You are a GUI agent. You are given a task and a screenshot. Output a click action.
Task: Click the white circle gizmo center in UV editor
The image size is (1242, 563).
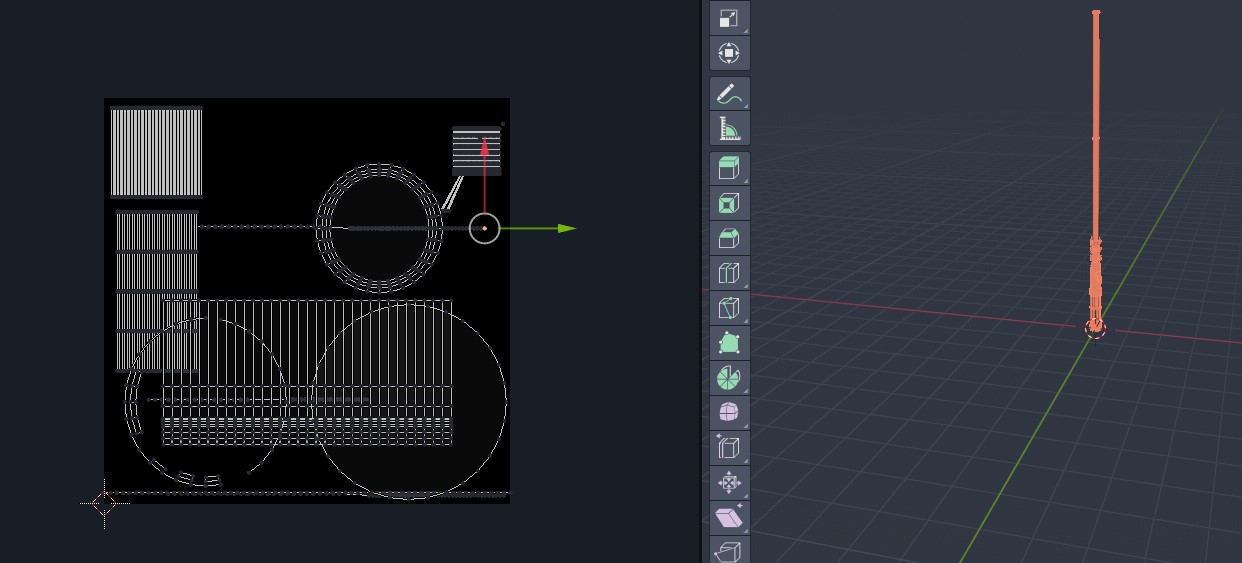[485, 229]
